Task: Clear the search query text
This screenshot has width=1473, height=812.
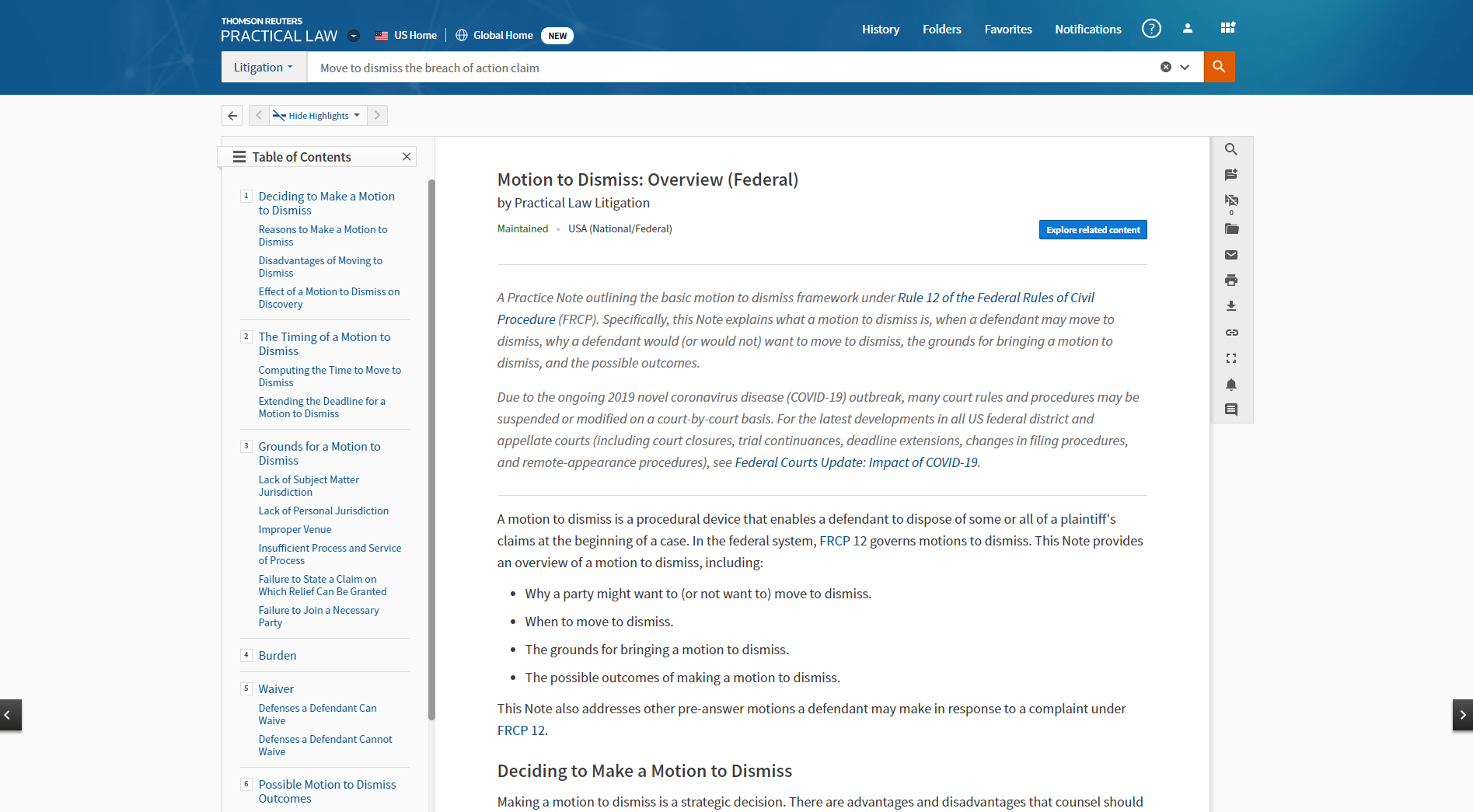Action: click(1165, 68)
